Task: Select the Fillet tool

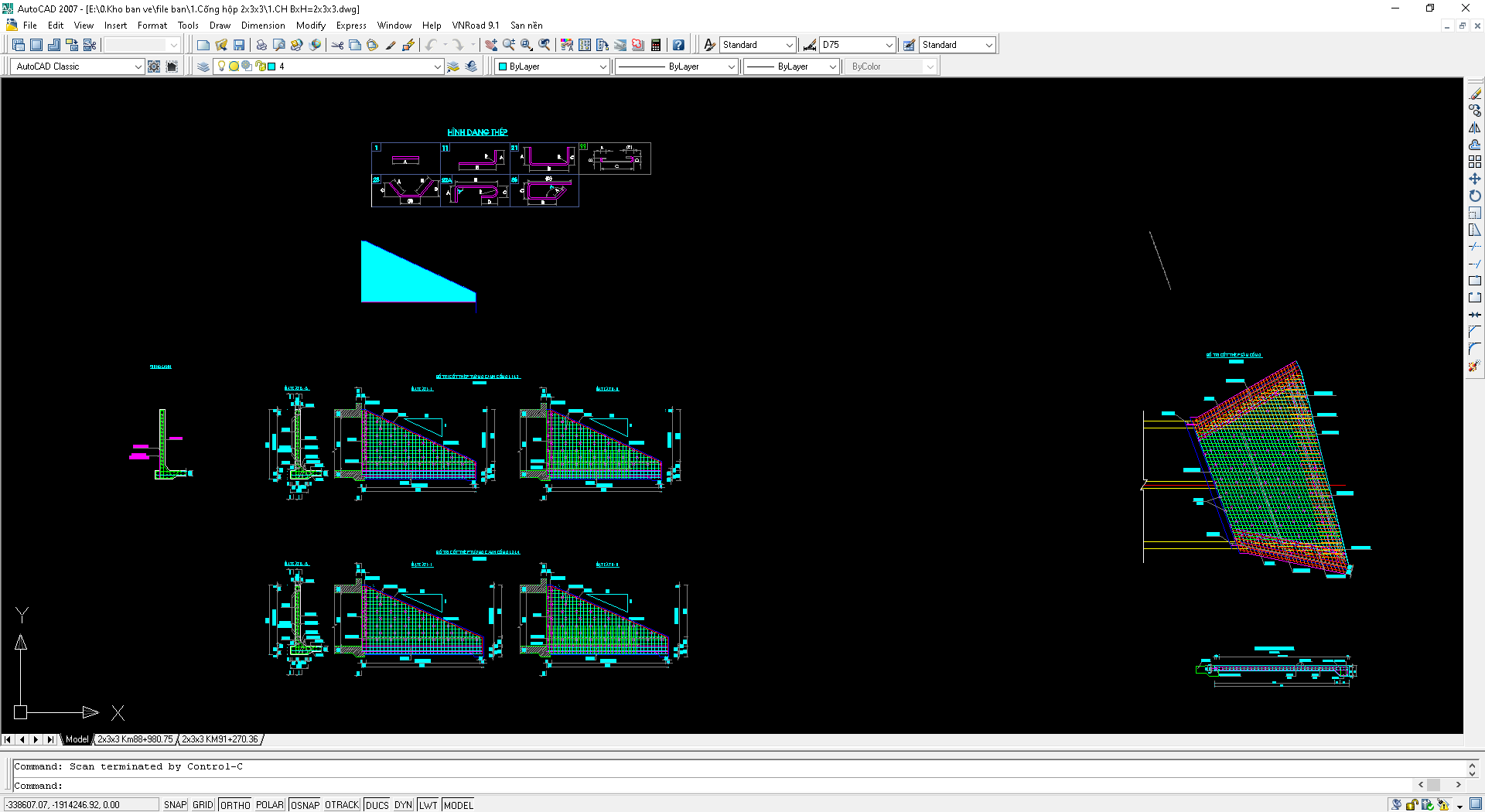Action: 1475,349
